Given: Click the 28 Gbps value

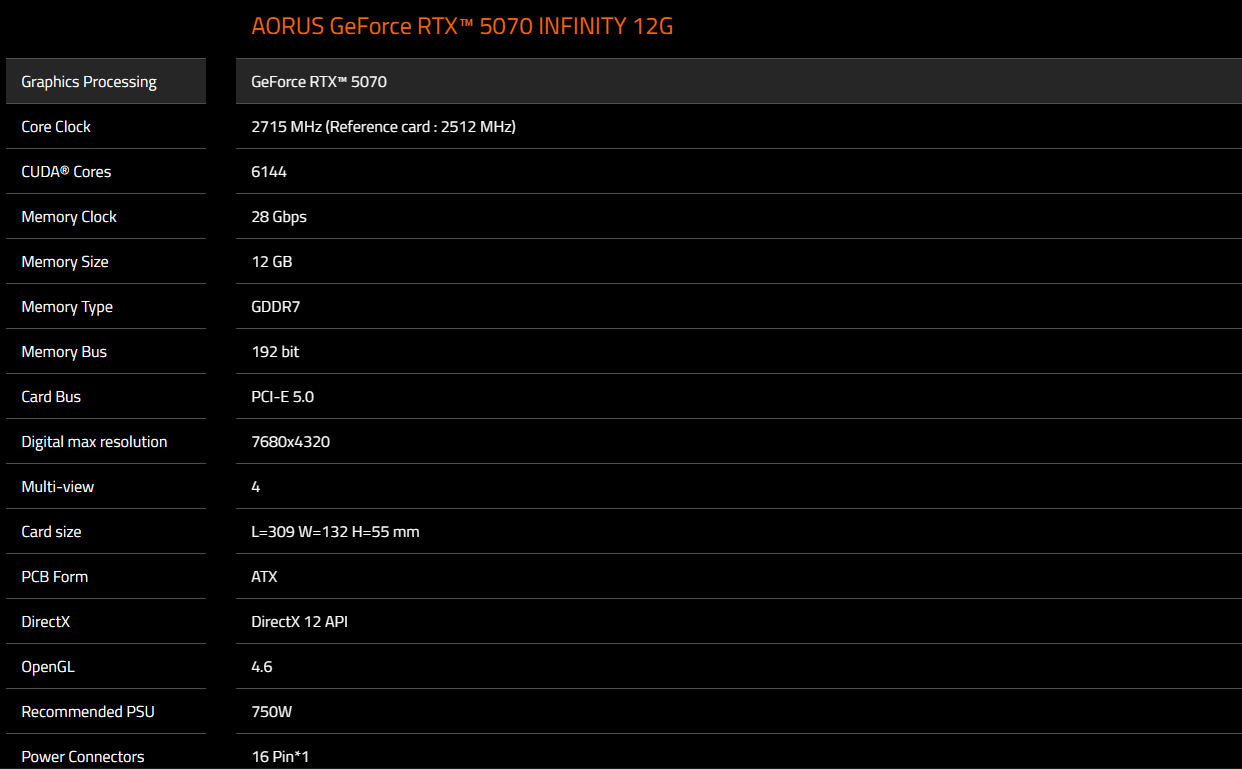Looking at the screenshot, I should pos(279,217).
